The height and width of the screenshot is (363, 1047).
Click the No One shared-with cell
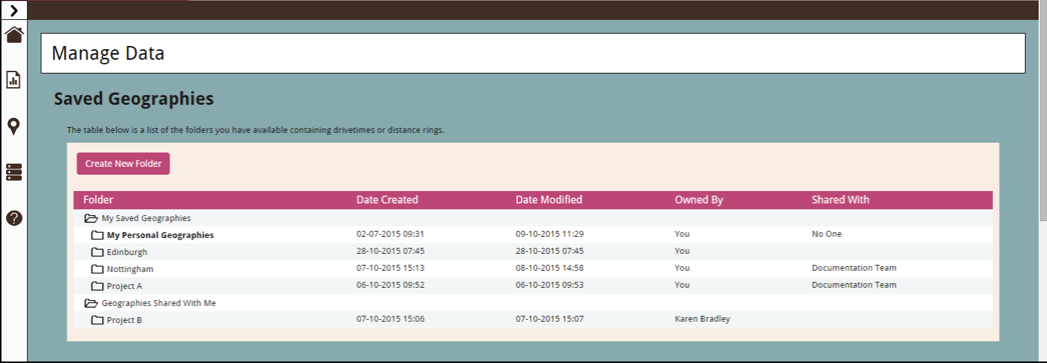pos(827,234)
